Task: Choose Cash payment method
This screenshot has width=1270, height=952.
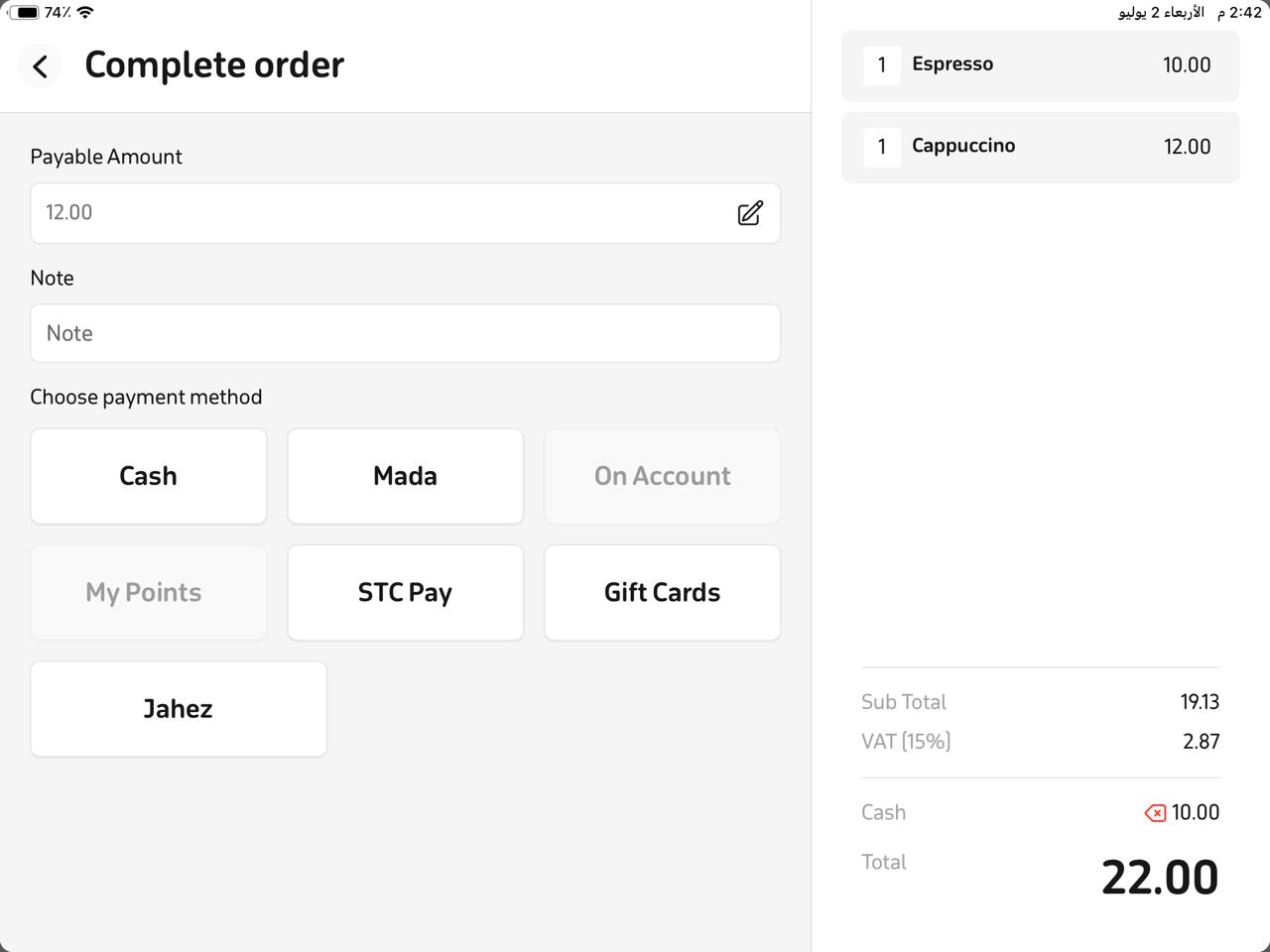Action: tap(149, 476)
